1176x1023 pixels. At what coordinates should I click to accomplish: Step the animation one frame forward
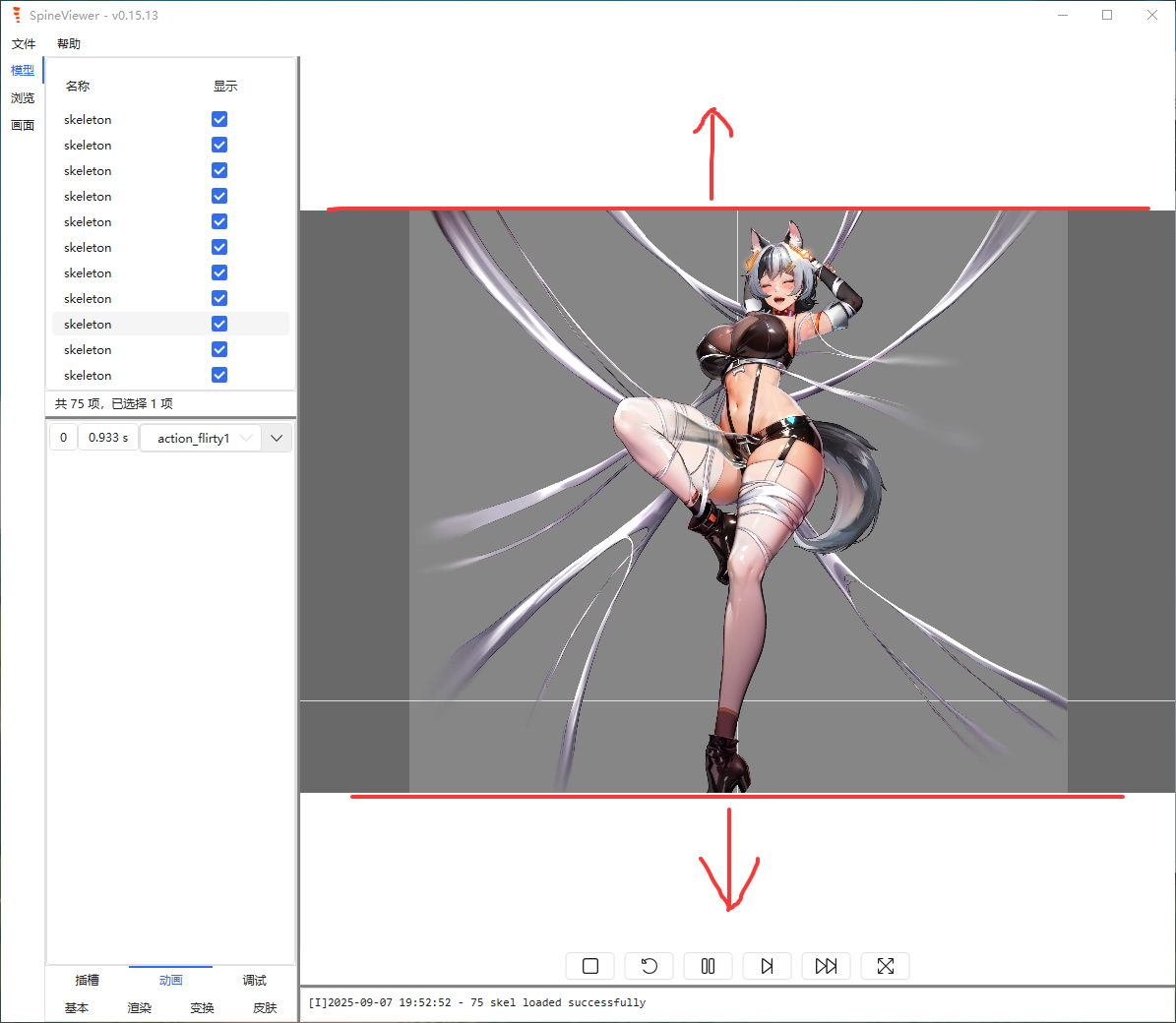(x=767, y=966)
